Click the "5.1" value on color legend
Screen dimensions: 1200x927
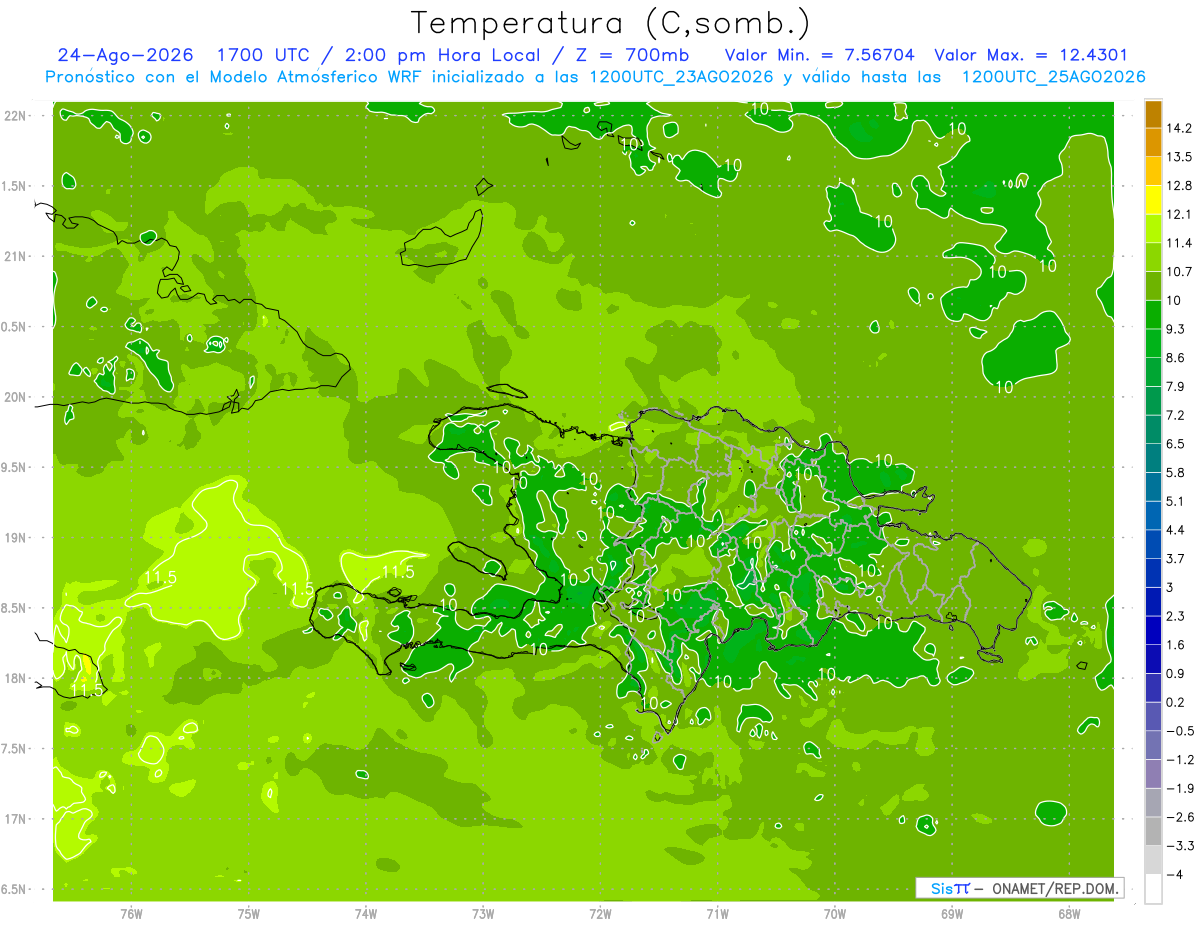(1176, 501)
